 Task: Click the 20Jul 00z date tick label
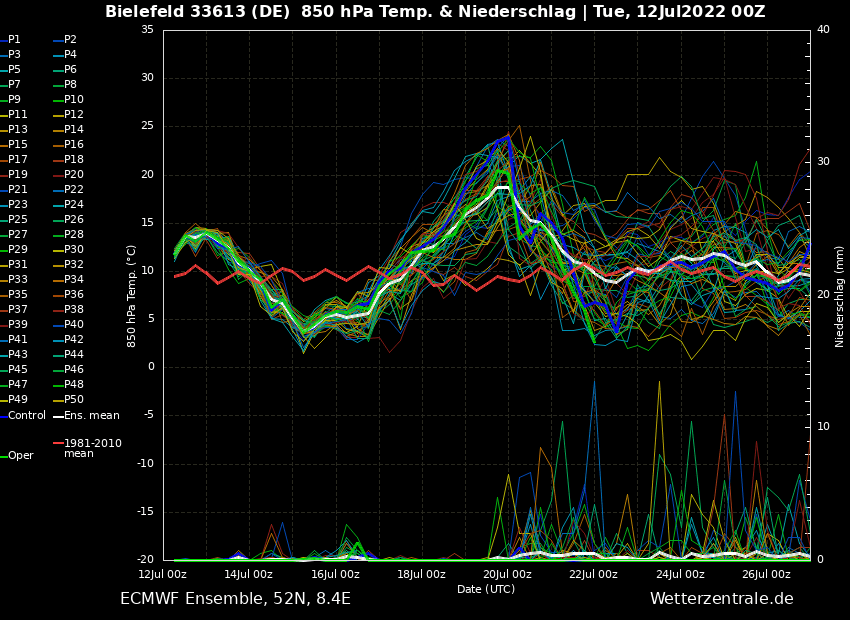[x=508, y=574]
